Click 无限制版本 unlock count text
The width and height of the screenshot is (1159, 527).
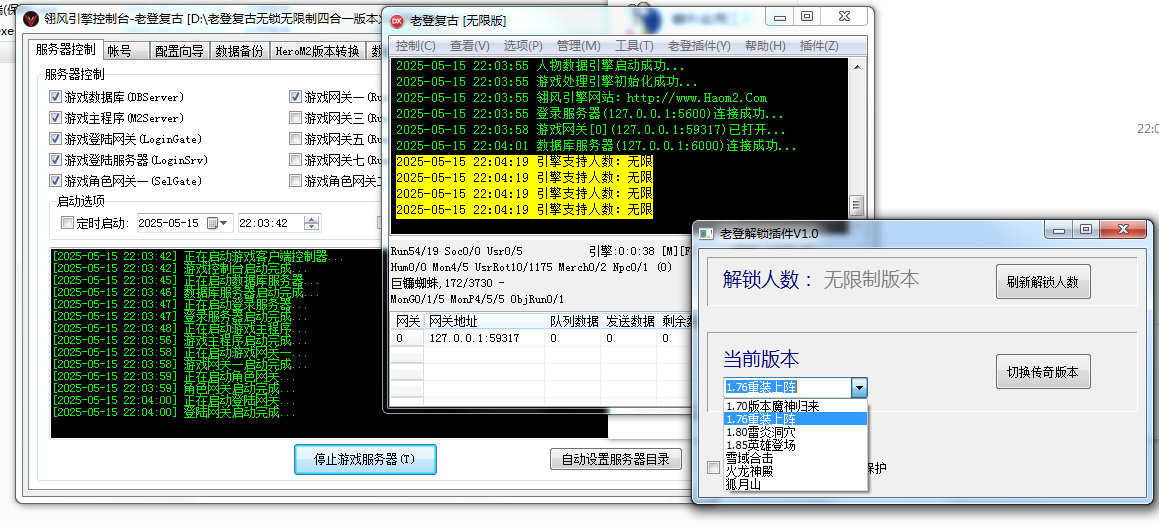(871, 279)
